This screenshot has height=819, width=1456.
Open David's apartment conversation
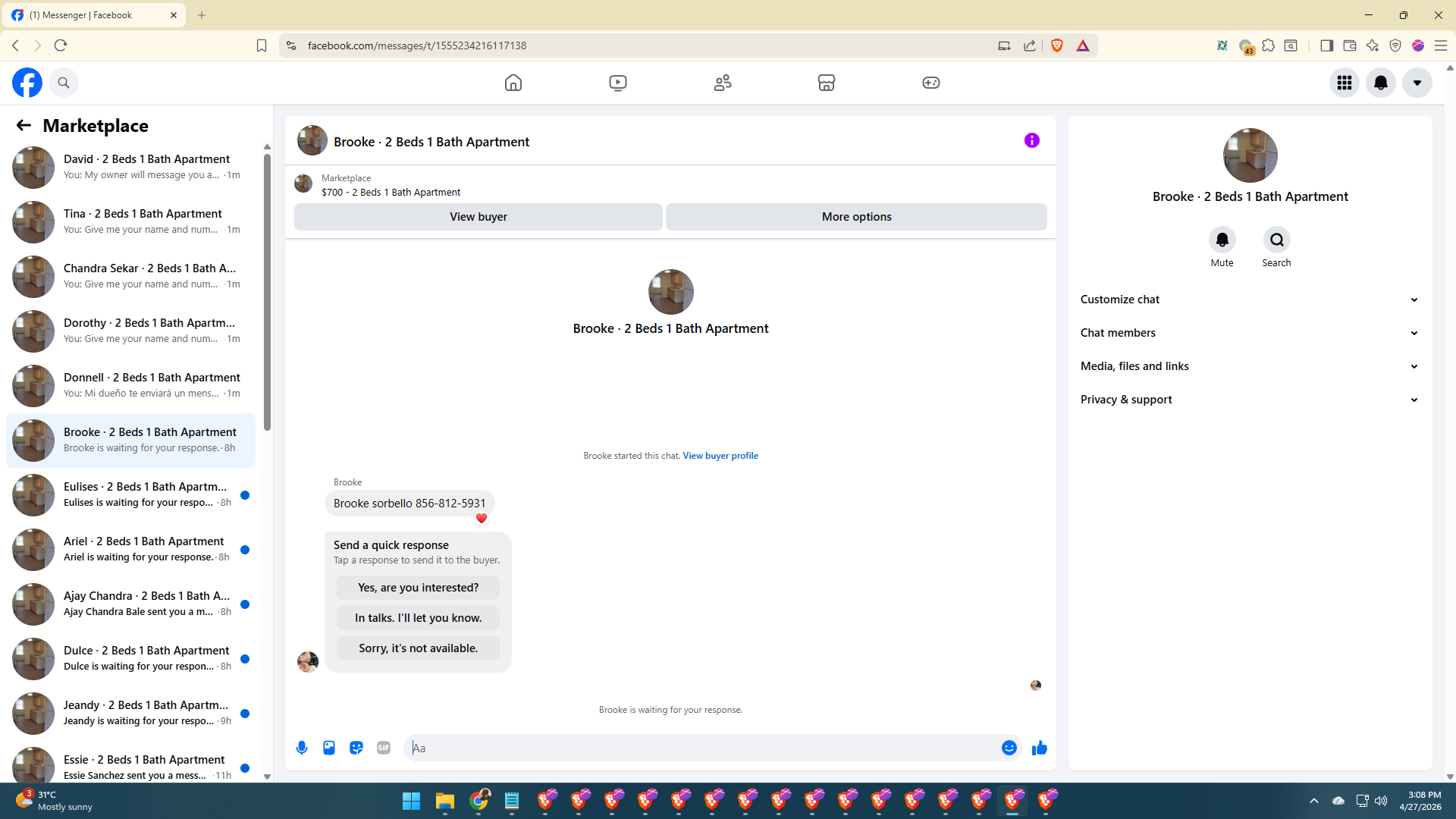pyautogui.click(x=130, y=168)
